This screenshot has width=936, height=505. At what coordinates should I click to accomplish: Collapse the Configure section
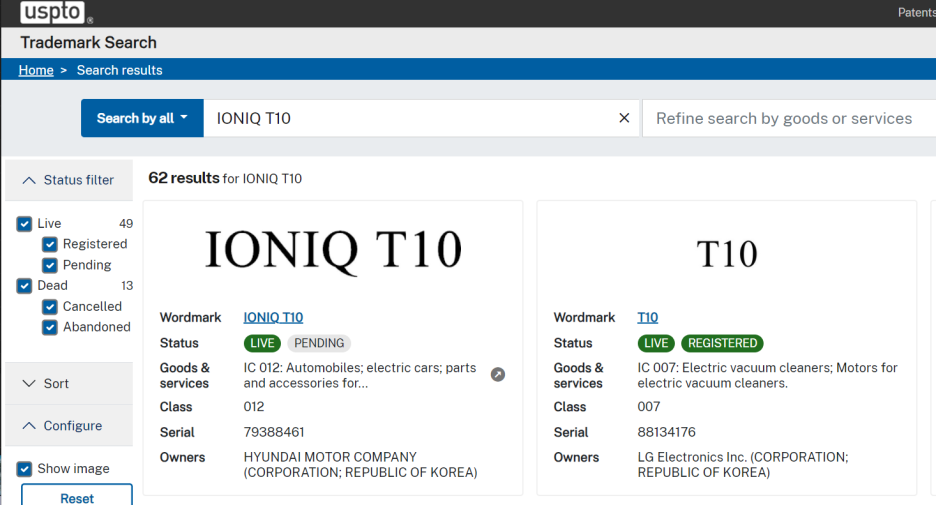pos(69,426)
